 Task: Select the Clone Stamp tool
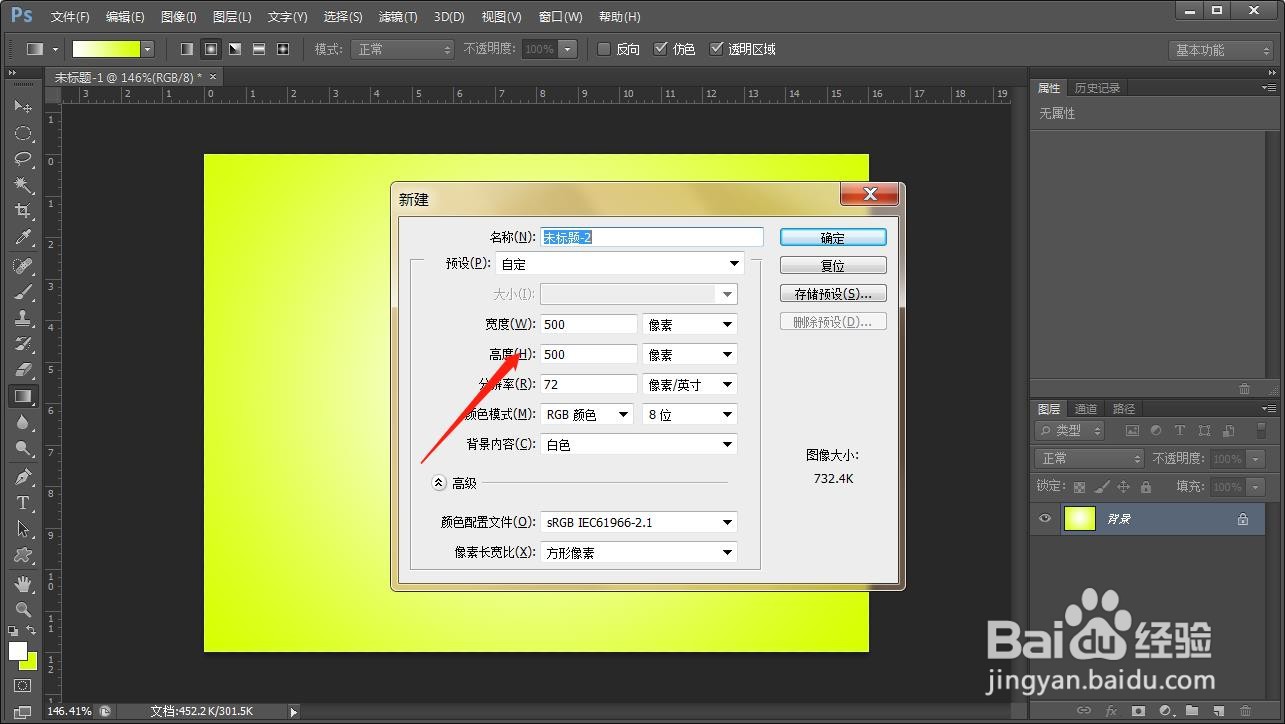[22, 318]
